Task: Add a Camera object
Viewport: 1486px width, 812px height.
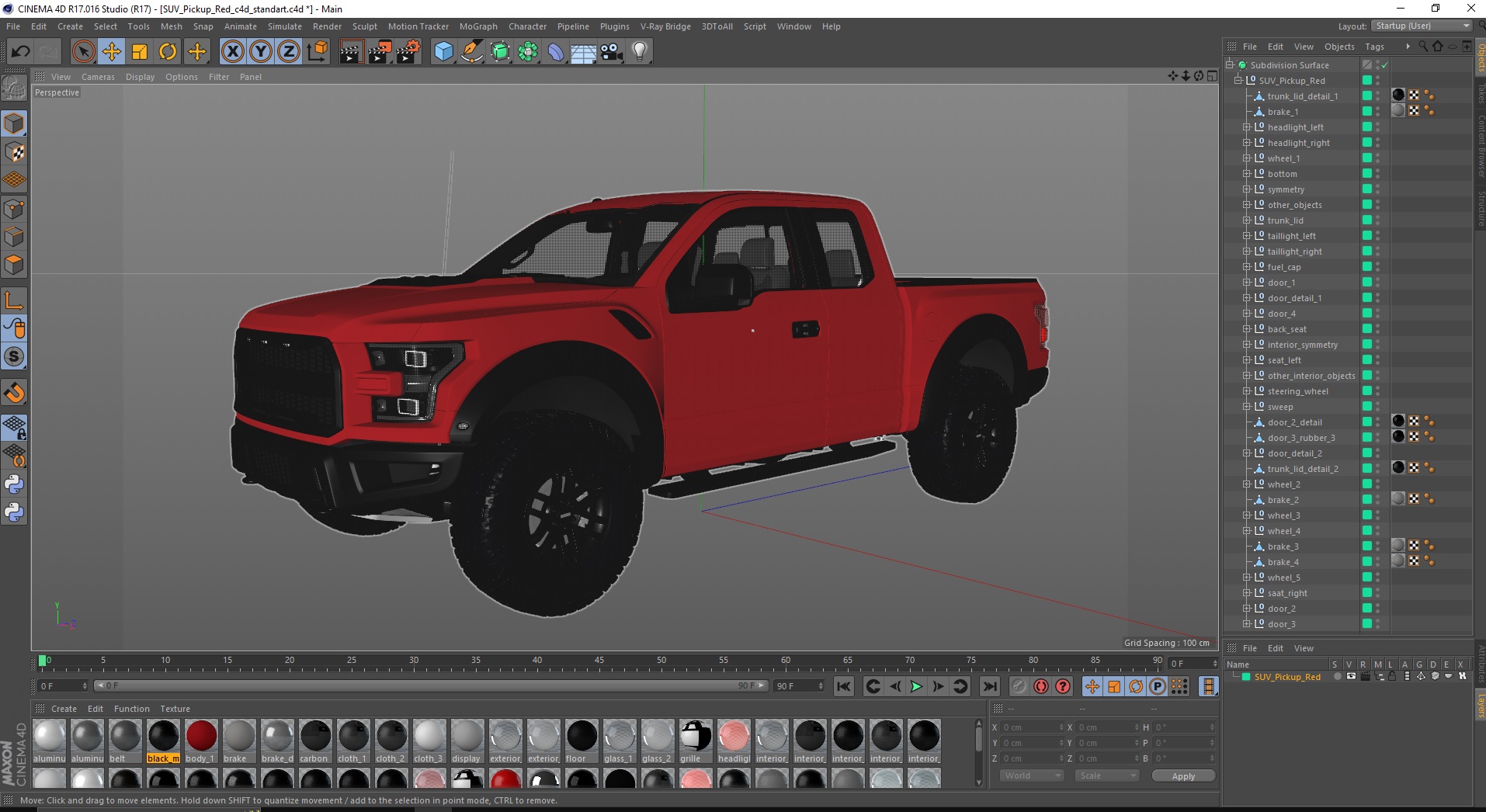Action: 612,52
